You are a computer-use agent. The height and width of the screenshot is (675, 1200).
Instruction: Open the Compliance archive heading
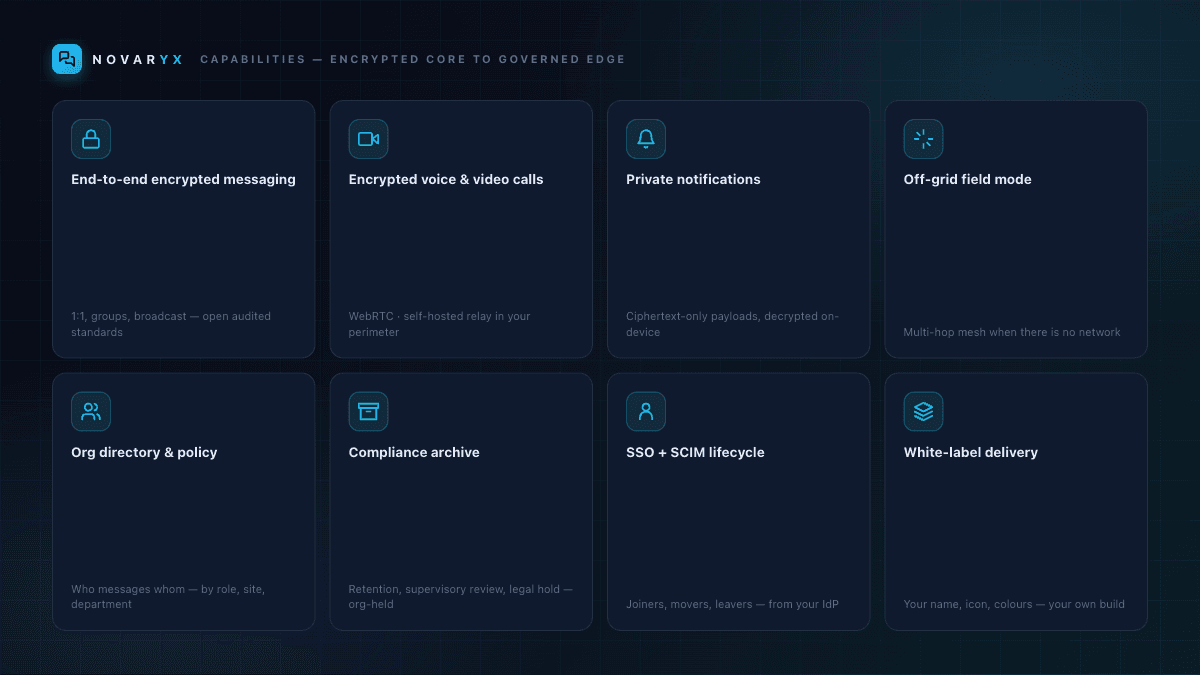414,452
